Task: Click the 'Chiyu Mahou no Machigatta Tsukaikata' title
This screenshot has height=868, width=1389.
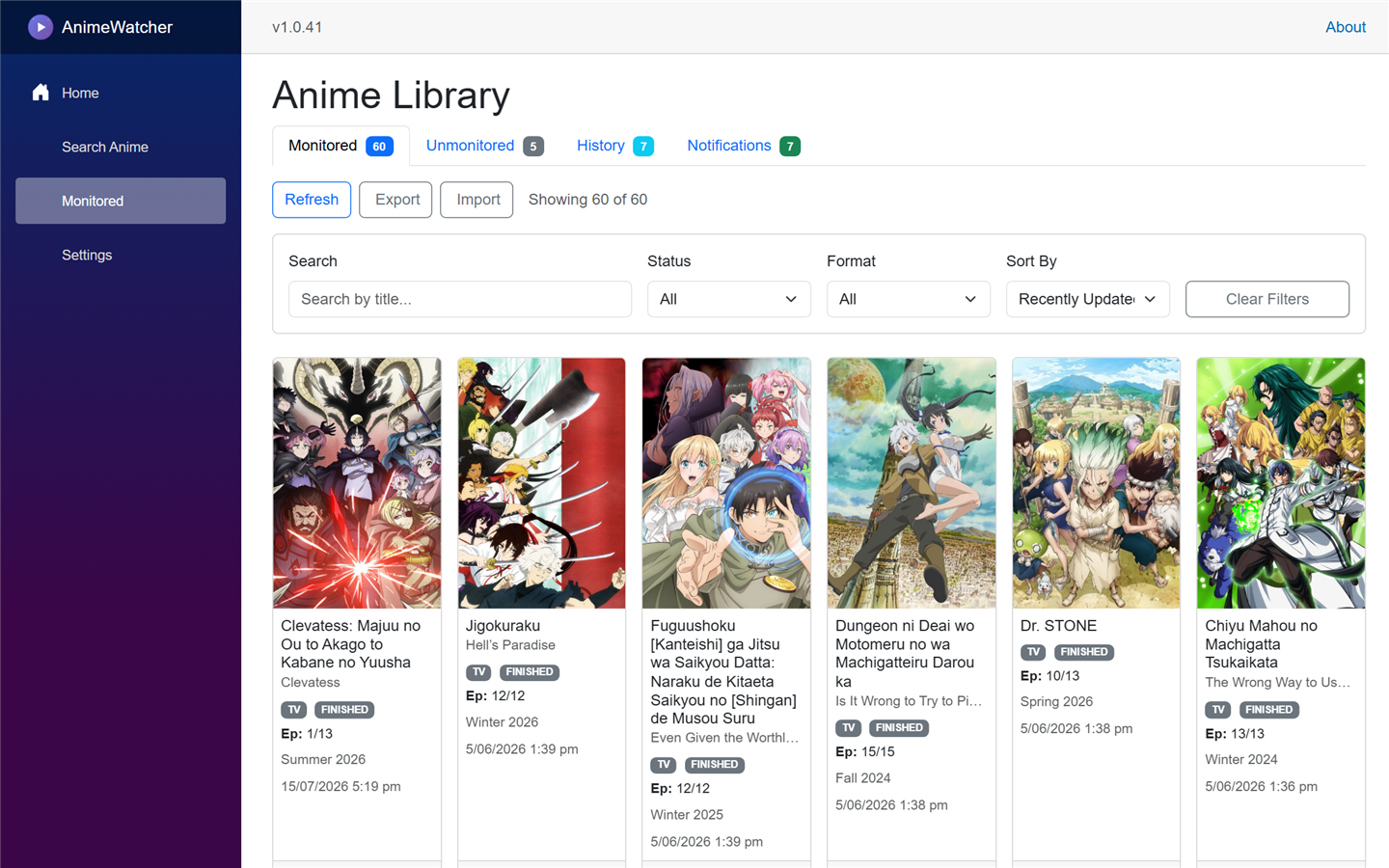Action: pos(1262,644)
